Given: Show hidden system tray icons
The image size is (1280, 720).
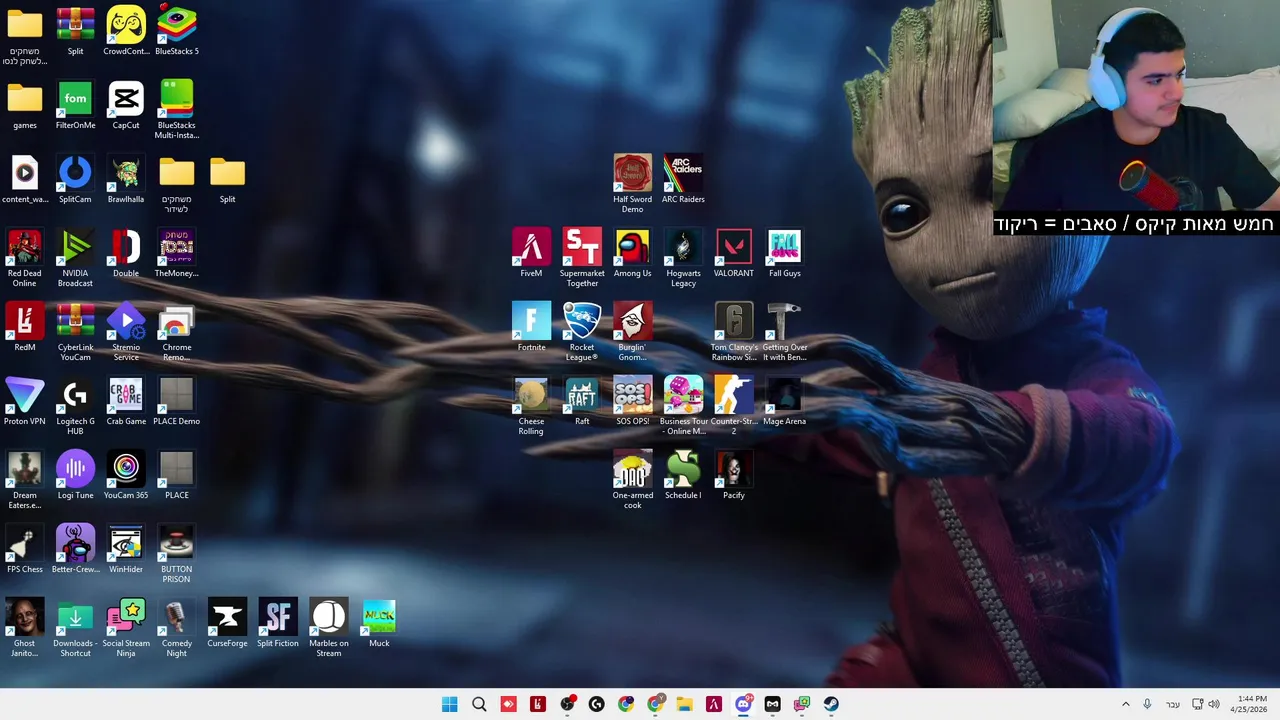Looking at the screenshot, I should click(1125, 704).
